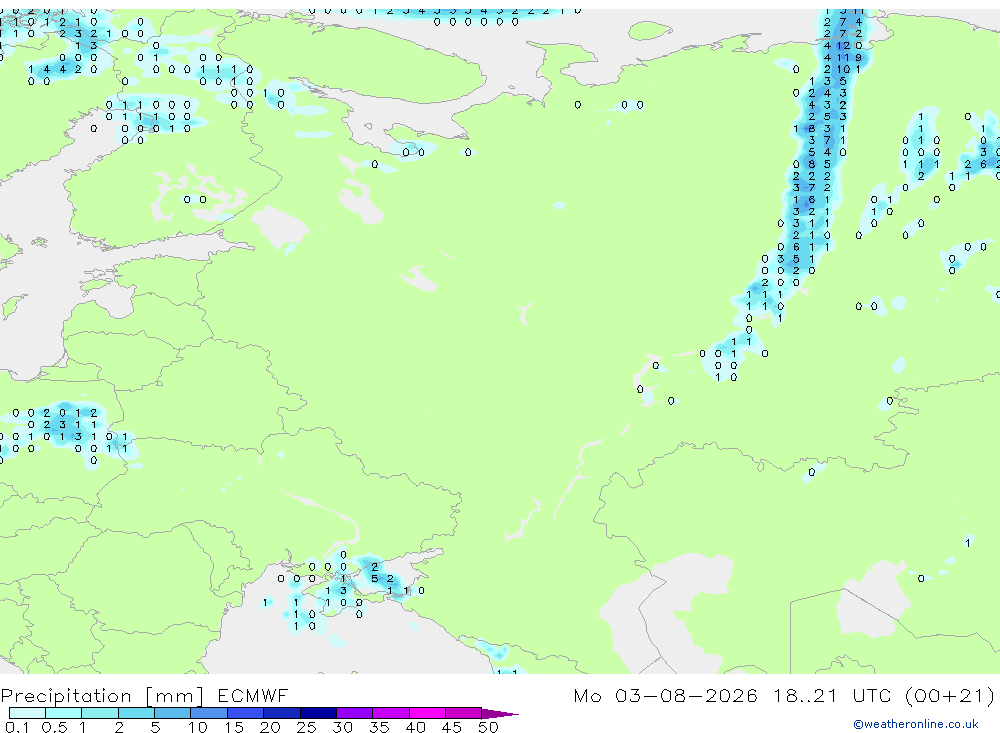Image resolution: width=1000 pixels, height=733 pixels.
Task: Click the '30' legend scale label
Action: (x=342, y=727)
